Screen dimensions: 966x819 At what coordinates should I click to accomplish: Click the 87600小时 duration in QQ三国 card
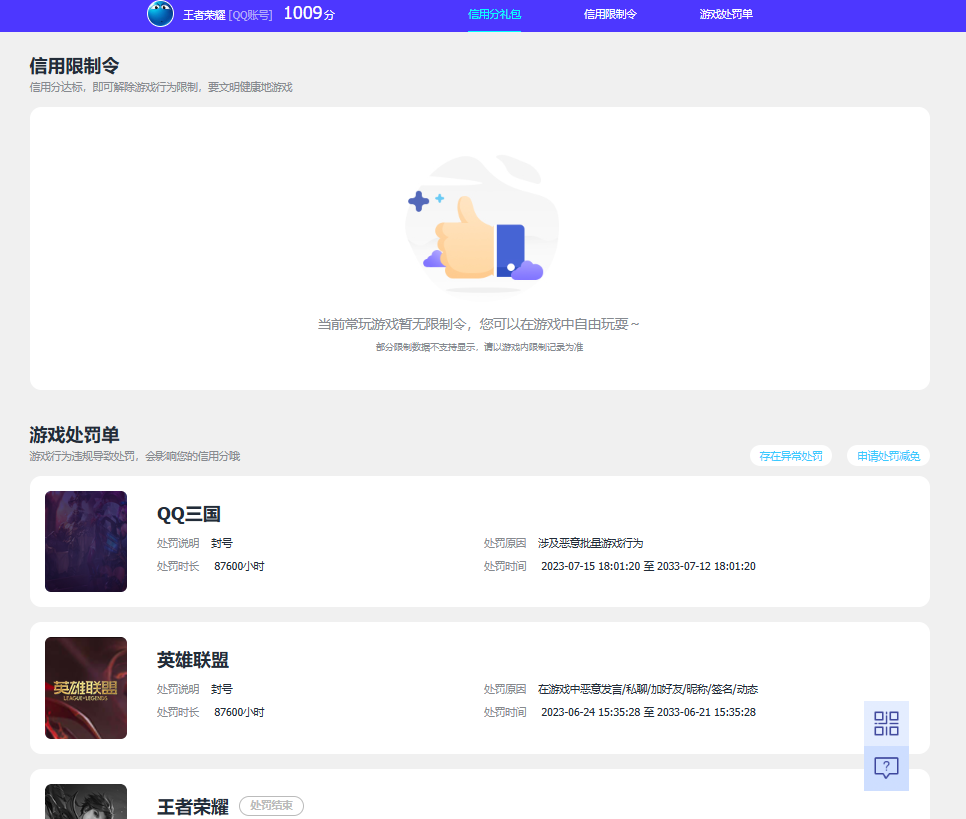click(x=239, y=566)
